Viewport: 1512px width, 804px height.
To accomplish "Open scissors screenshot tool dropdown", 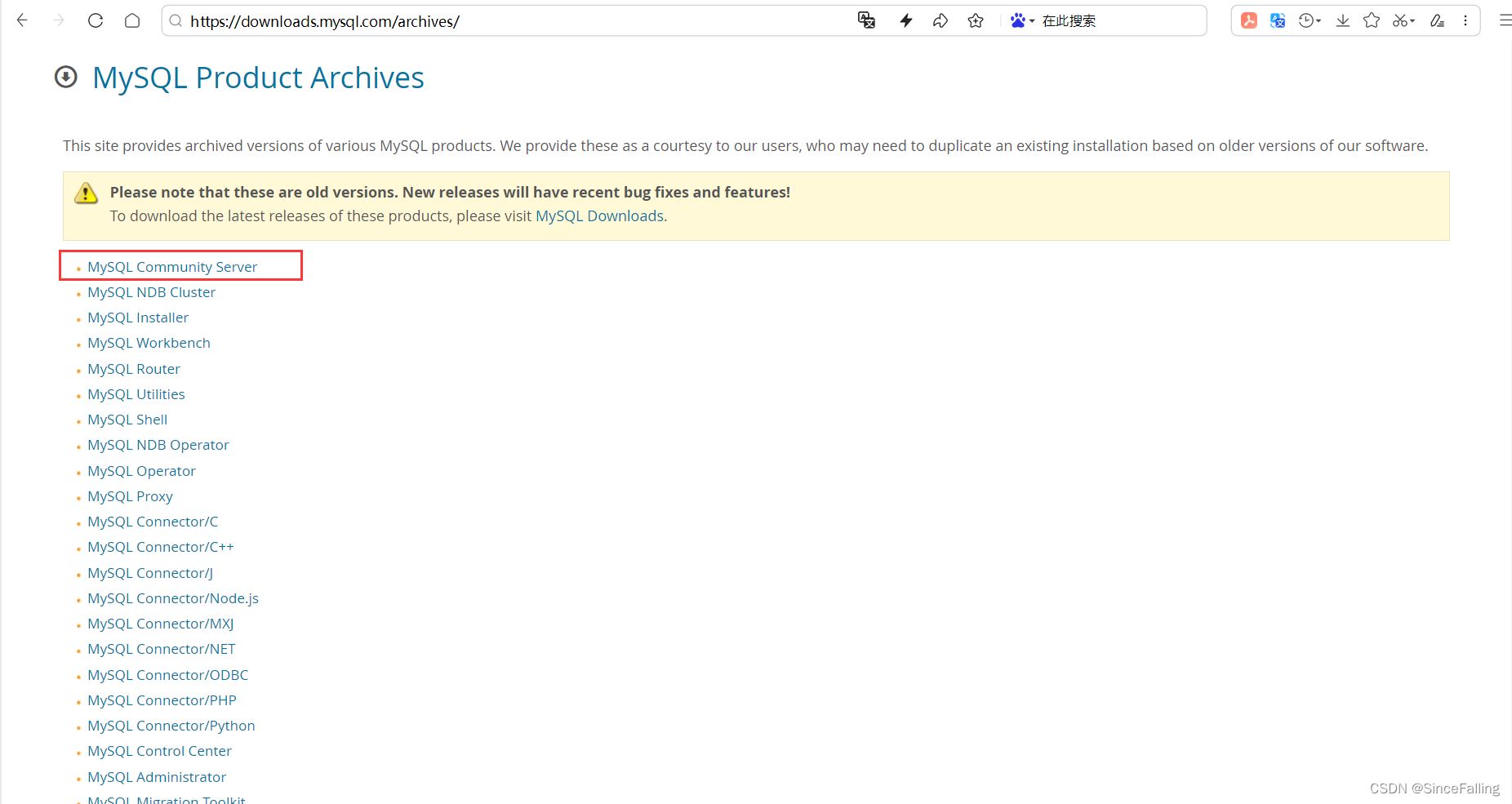I will pyautogui.click(x=1403, y=20).
